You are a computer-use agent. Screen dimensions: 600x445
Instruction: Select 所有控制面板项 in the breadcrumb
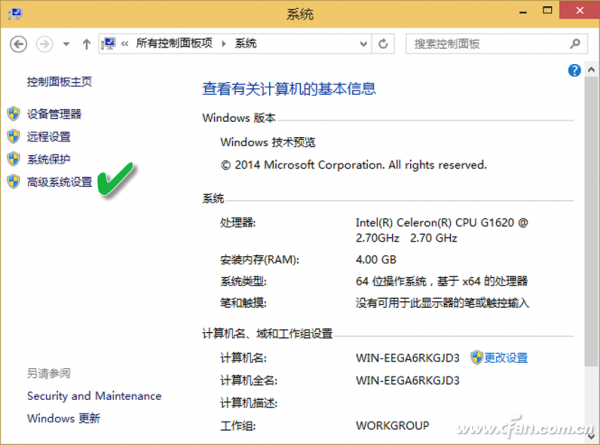coord(174,43)
